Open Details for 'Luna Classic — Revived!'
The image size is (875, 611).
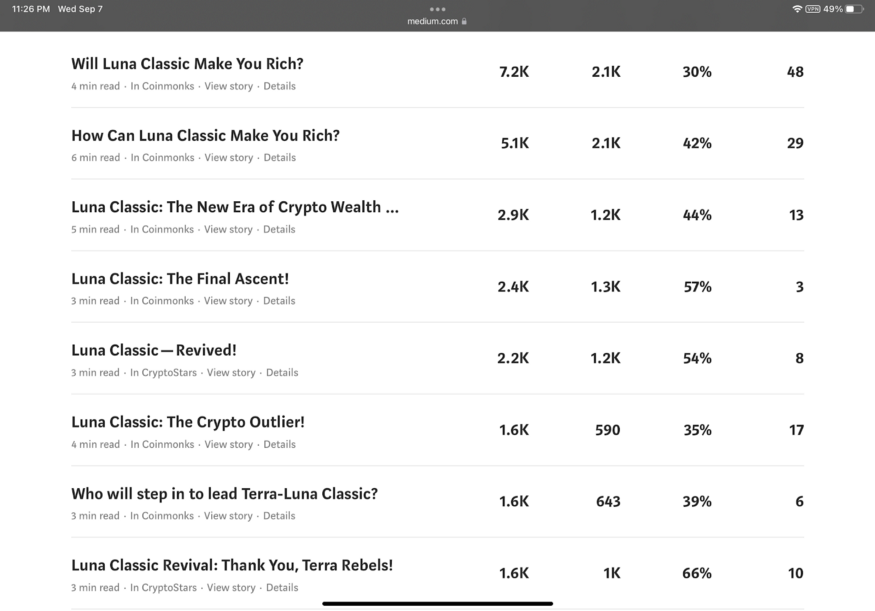(x=282, y=373)
